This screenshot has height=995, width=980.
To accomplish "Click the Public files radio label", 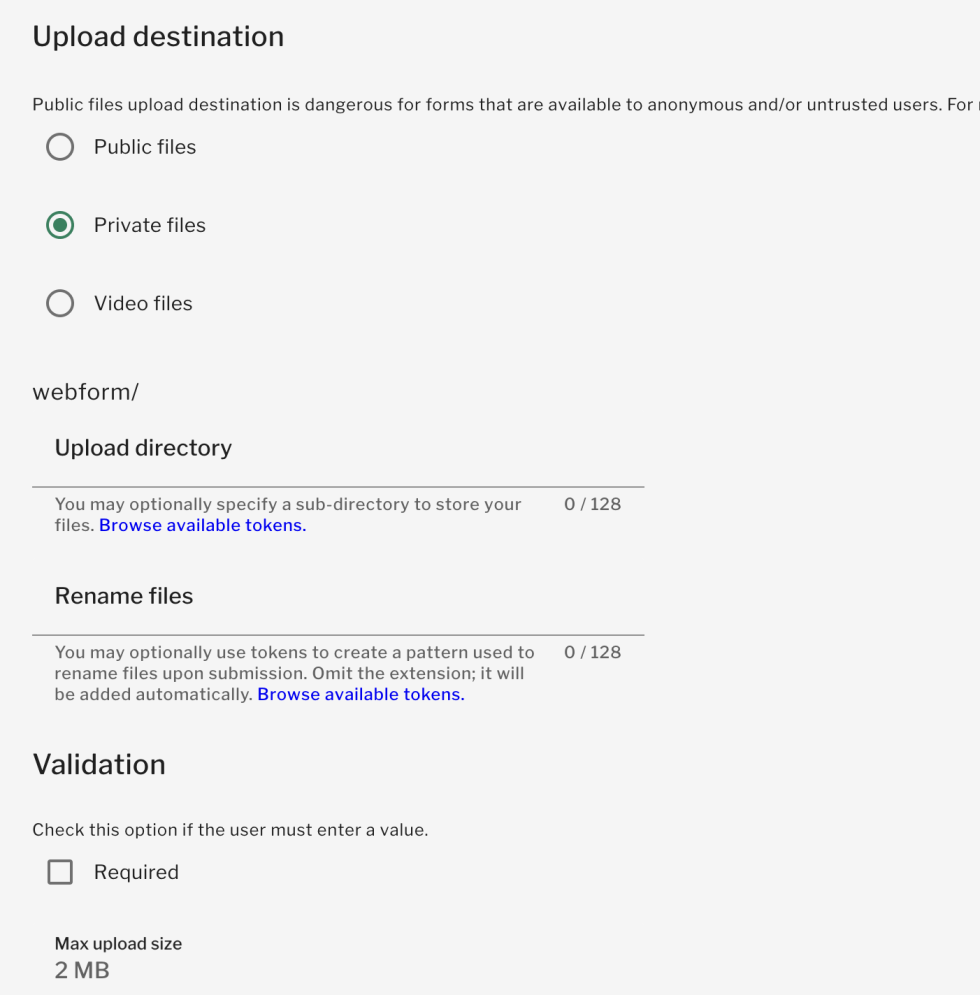I will pyautogui.click(x=144, y=146).
